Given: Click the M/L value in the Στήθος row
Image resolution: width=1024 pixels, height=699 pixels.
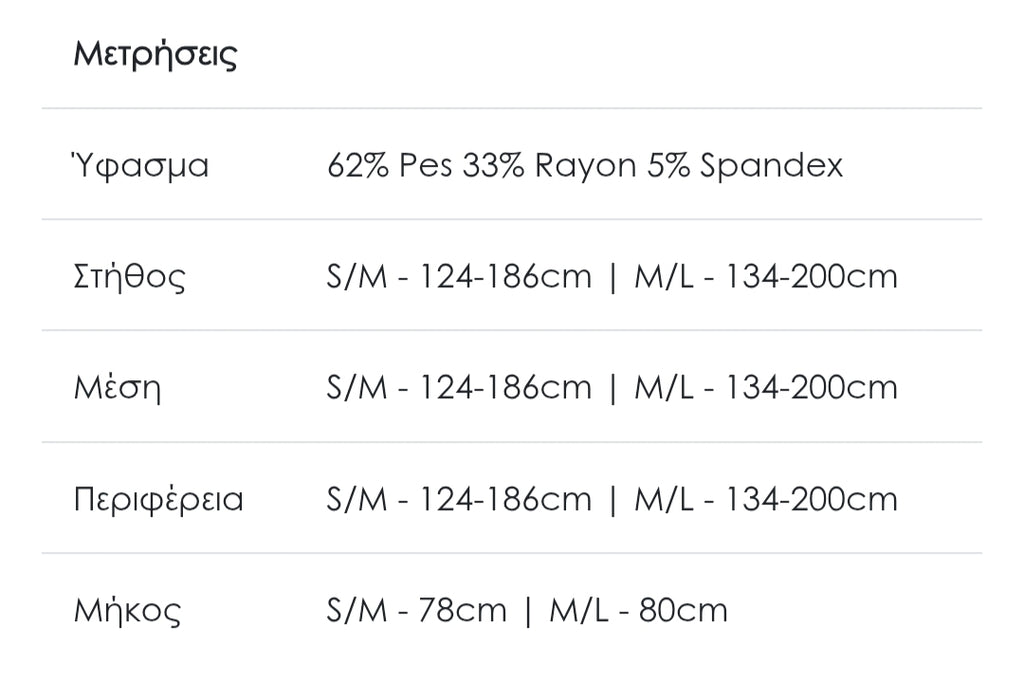Looking at the screenshot, I should point(766,276).
